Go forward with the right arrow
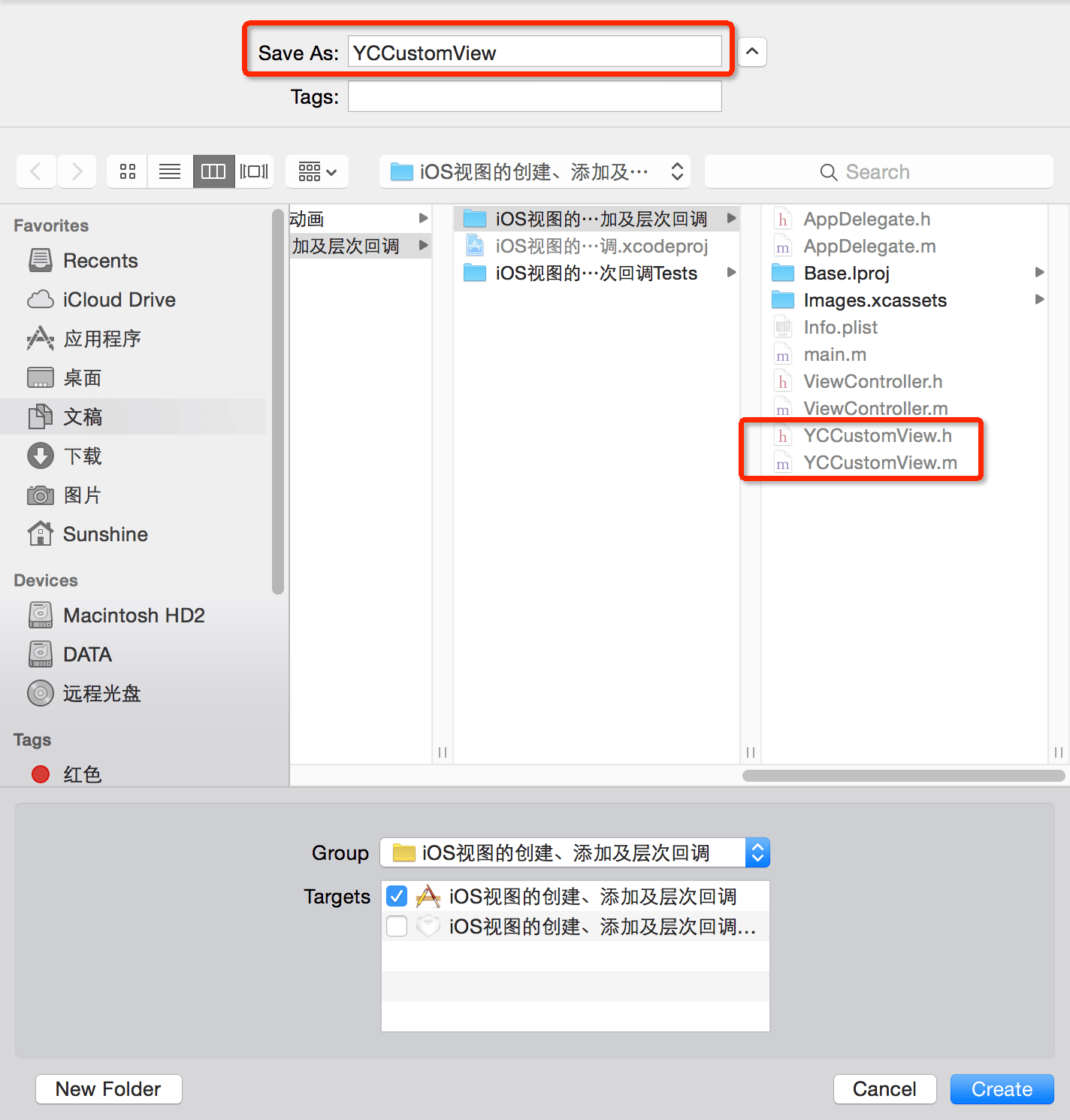 77,171
